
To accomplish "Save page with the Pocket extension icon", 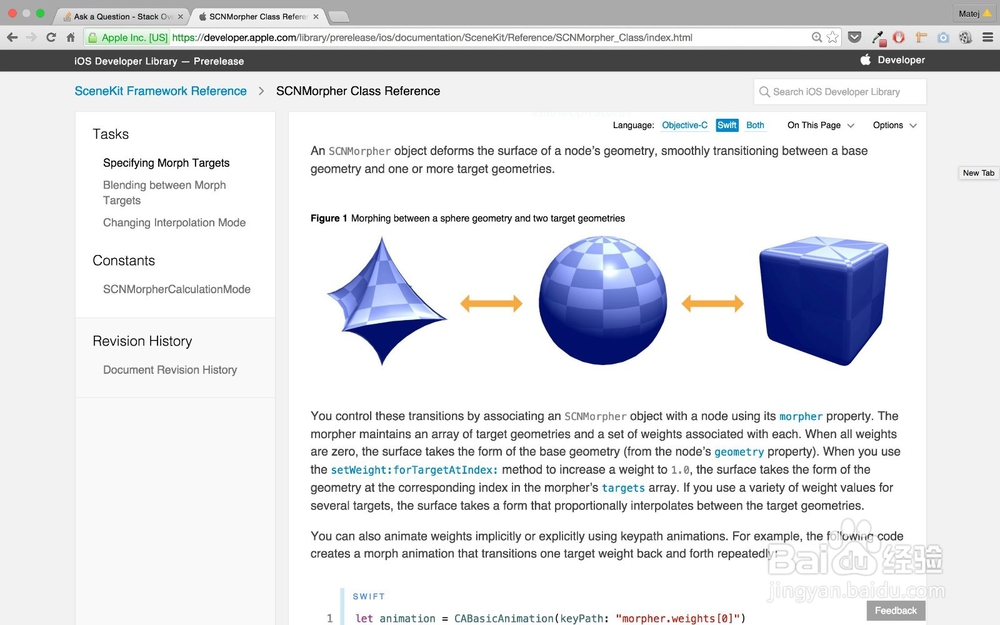I will (x=855, y=37).
